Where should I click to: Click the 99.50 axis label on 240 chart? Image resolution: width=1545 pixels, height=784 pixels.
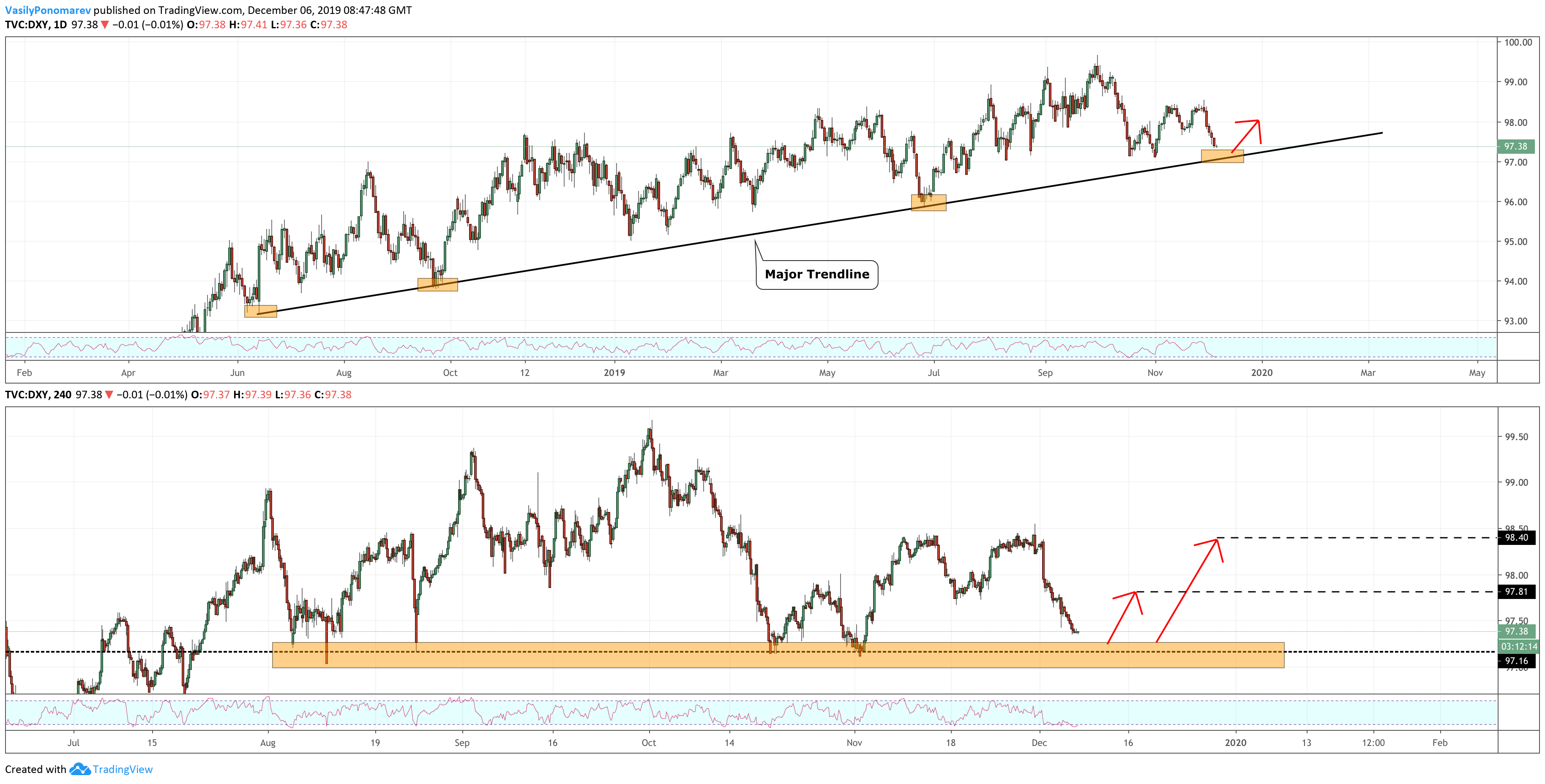point(1517,437)
